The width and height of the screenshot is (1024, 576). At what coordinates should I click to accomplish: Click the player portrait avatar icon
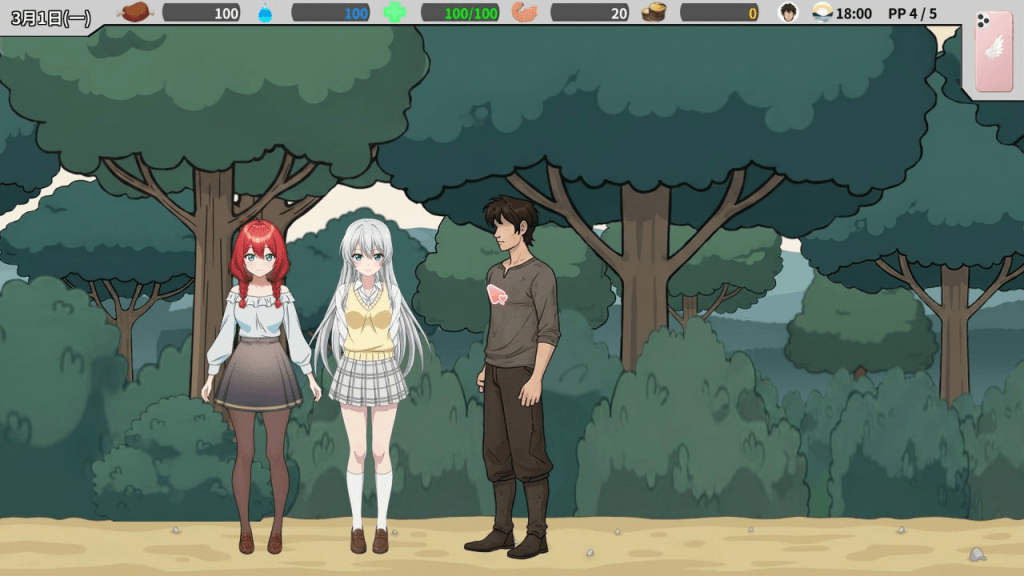(788, 13)
